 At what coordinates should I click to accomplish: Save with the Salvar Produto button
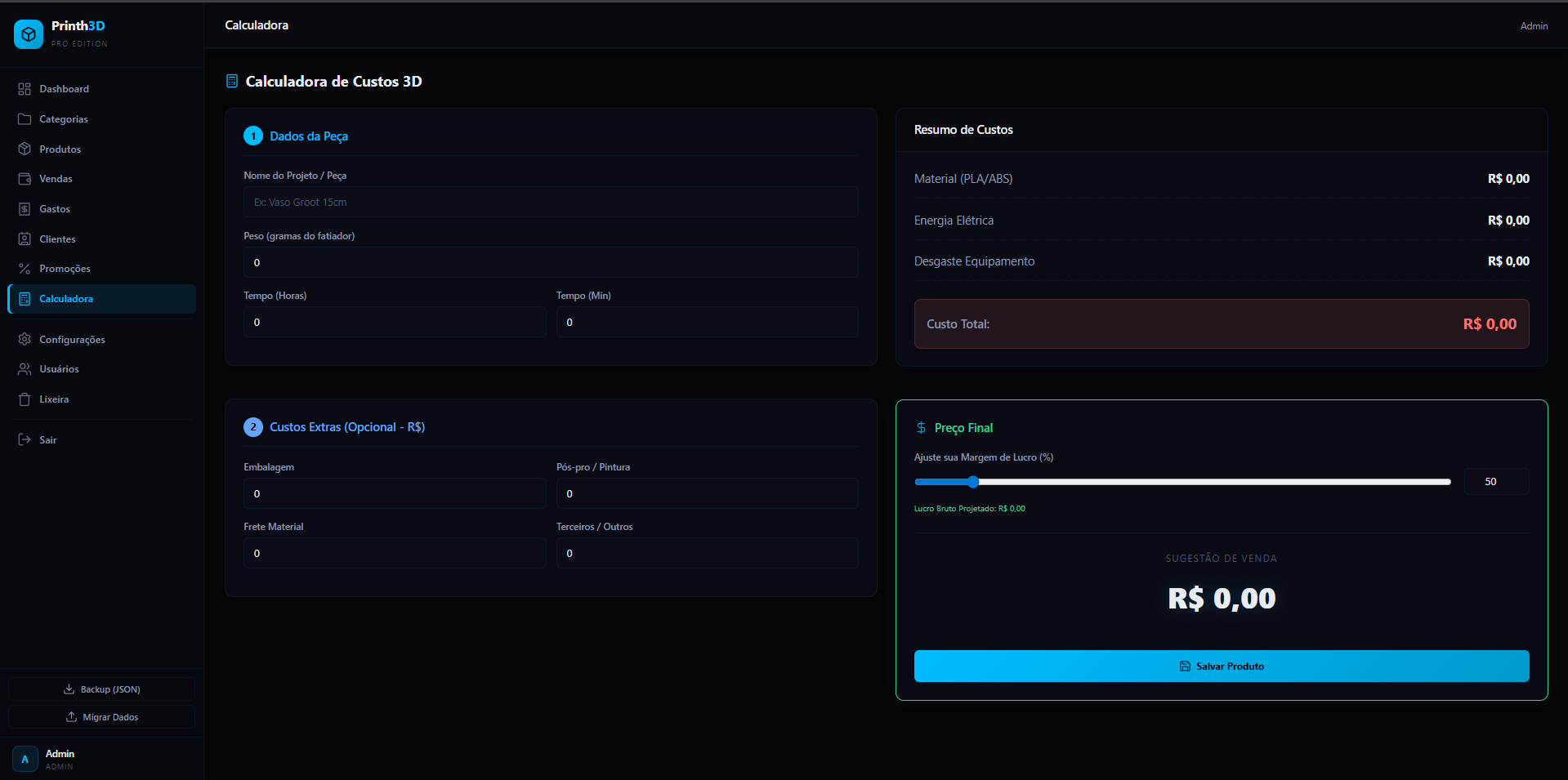pos(1222,666)
